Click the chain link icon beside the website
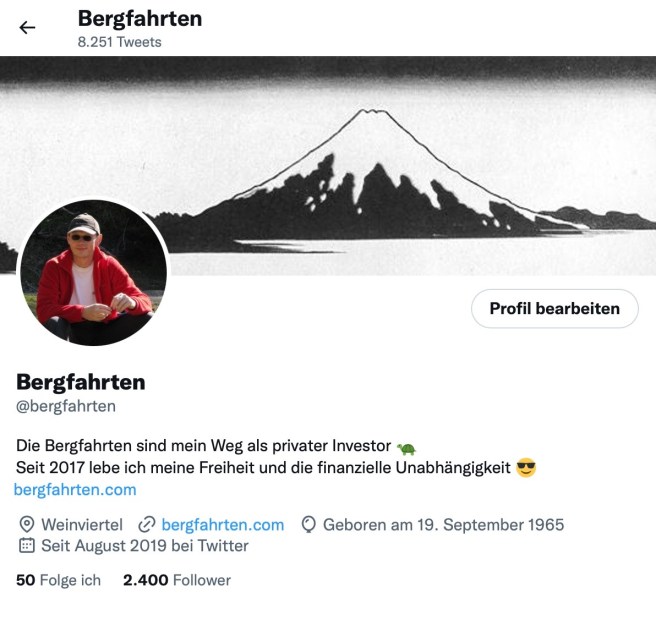The width and height of the screenshot is (656, 625). [x=146, y=525]
